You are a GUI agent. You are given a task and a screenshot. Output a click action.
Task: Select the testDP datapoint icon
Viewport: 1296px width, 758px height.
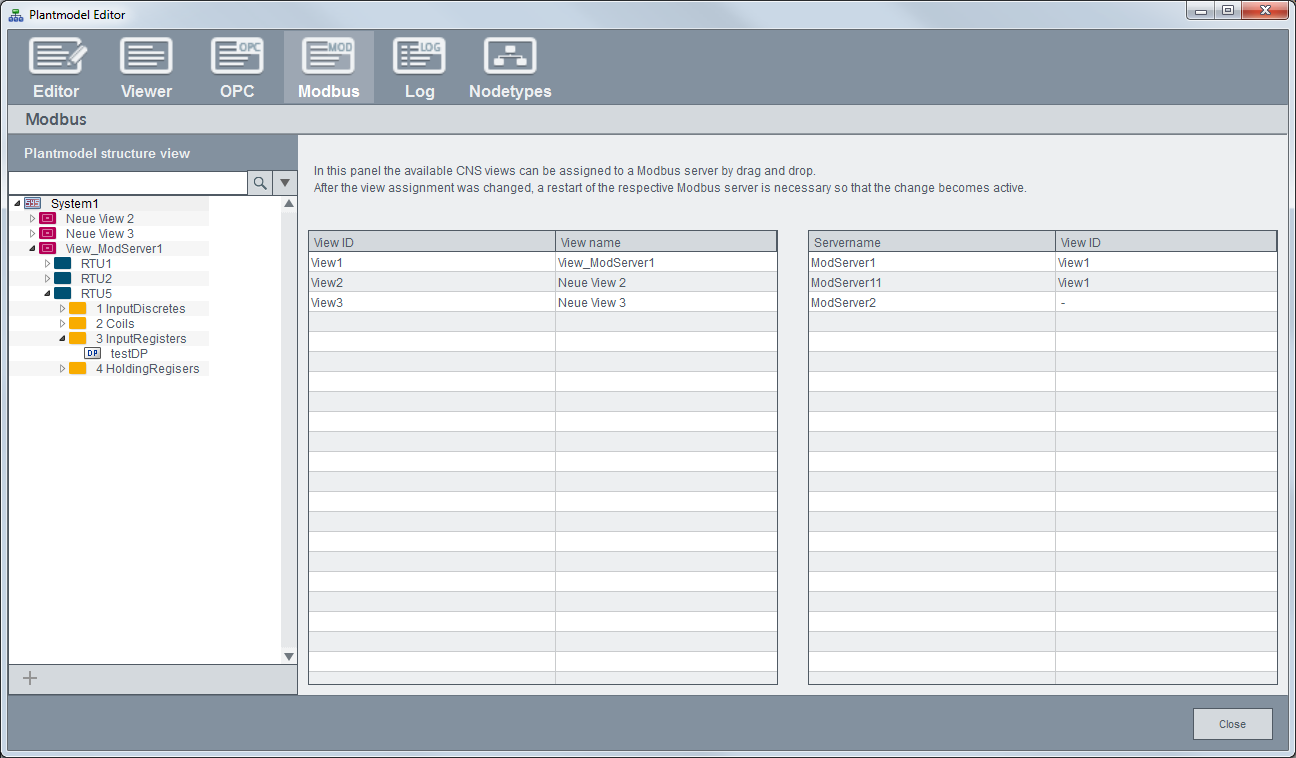[93, 354]
